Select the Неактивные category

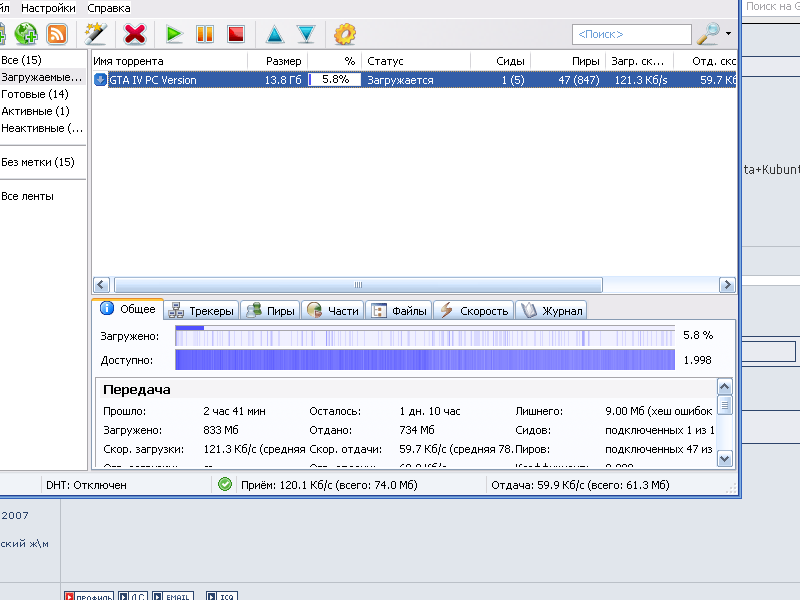[42, 128]
